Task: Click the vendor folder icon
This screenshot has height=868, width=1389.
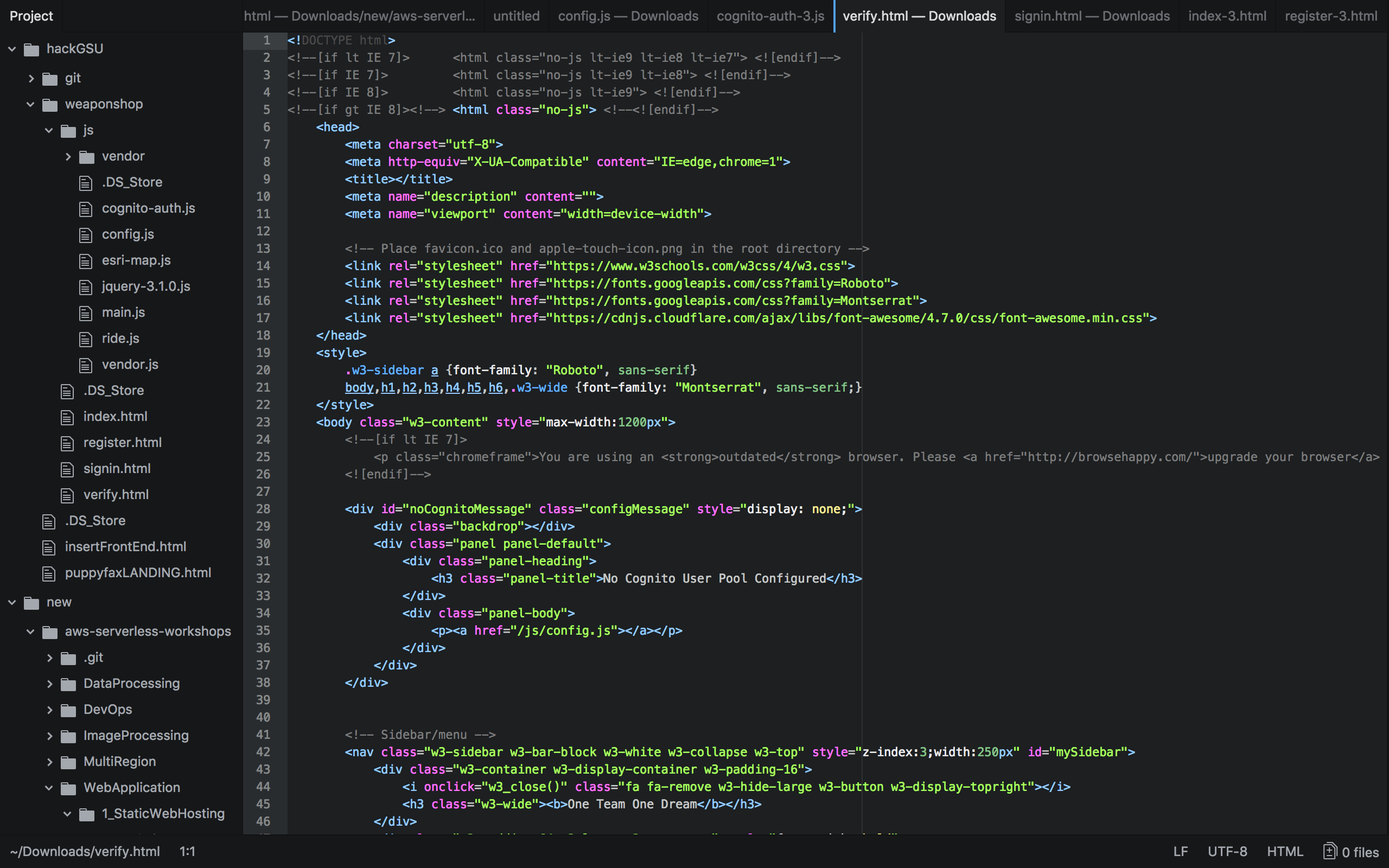Action: tap(87, 157)
